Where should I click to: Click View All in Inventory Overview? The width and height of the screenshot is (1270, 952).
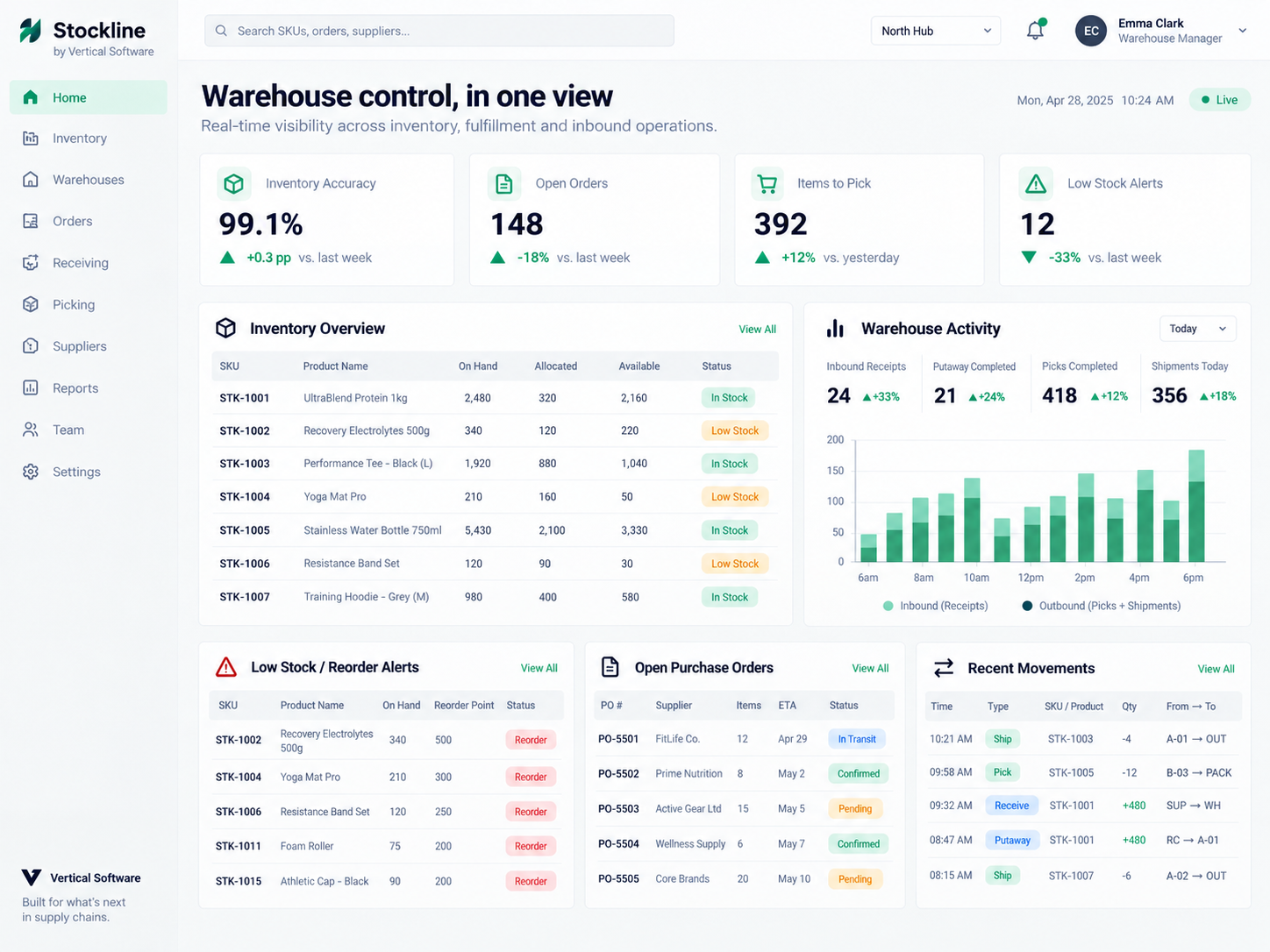757,330
